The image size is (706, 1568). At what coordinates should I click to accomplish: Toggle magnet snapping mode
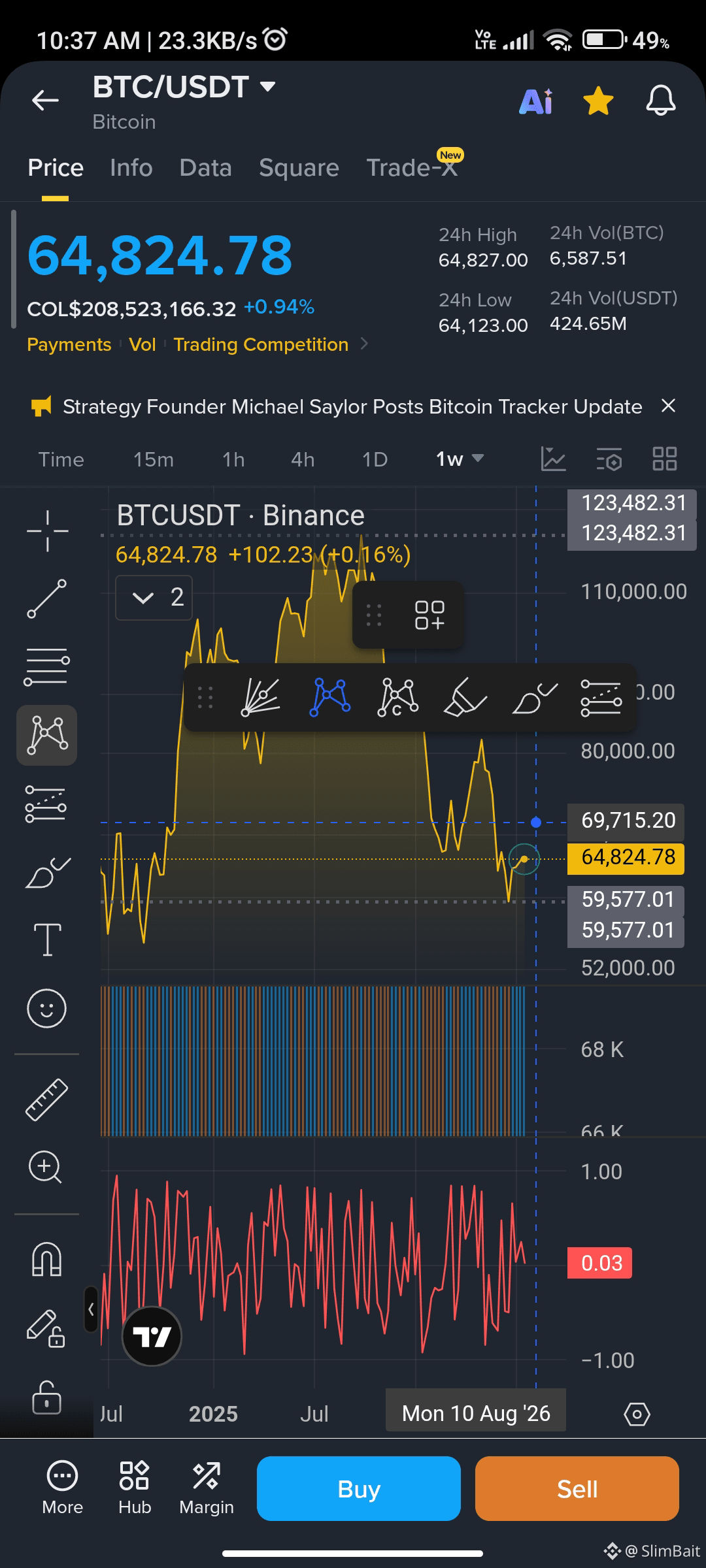(x=46, y=1259)
